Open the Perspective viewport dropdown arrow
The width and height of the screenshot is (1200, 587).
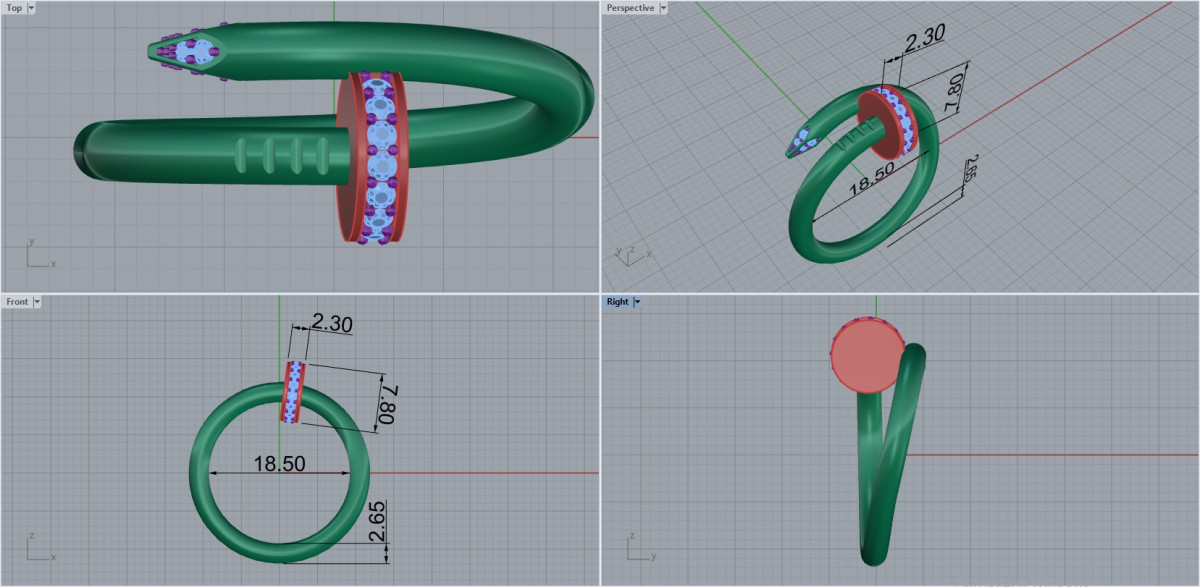tap(663, 8)
